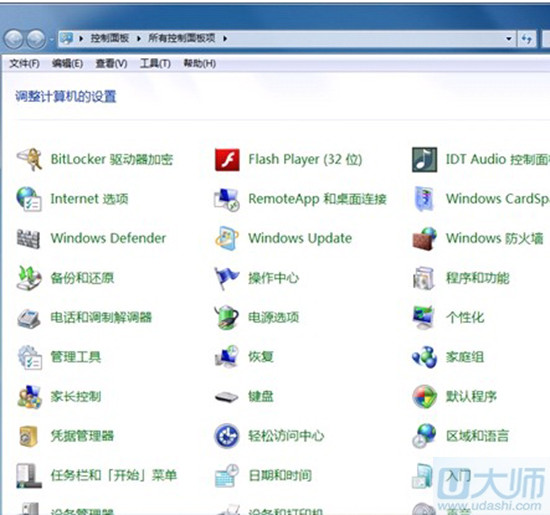Click the 电源选项 text link
The image size is (550, 515).
coord(274,317)
